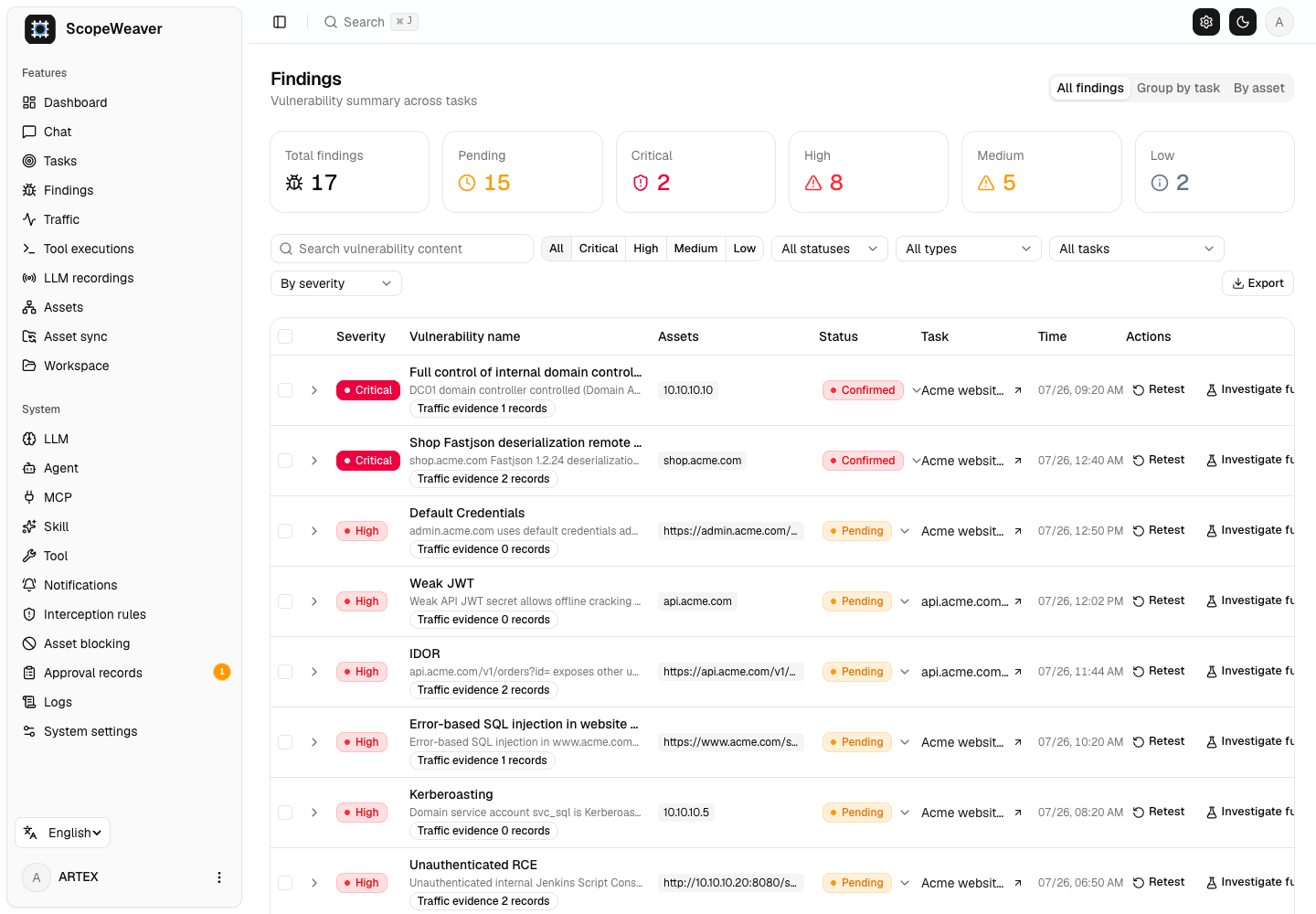Open the English language selector
The width and height of the screenshot is (1316, 914).
coord(63,833)
